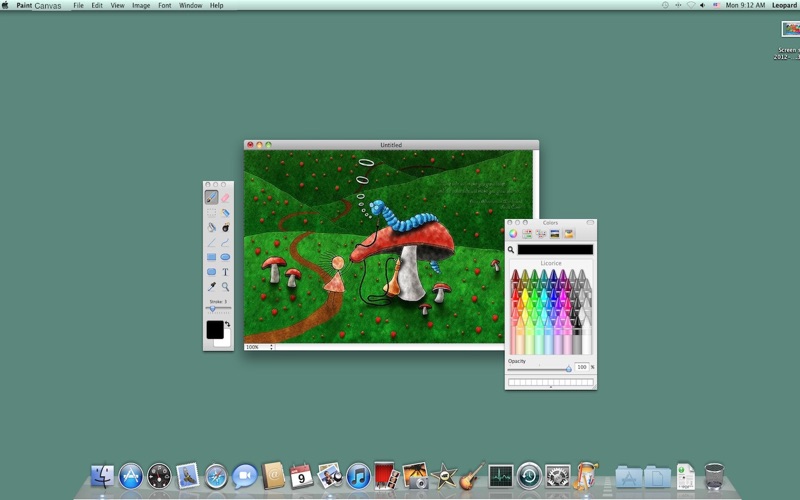Close the Untitled window
Screen dimensions: 800x500
[x=250, y=145]
